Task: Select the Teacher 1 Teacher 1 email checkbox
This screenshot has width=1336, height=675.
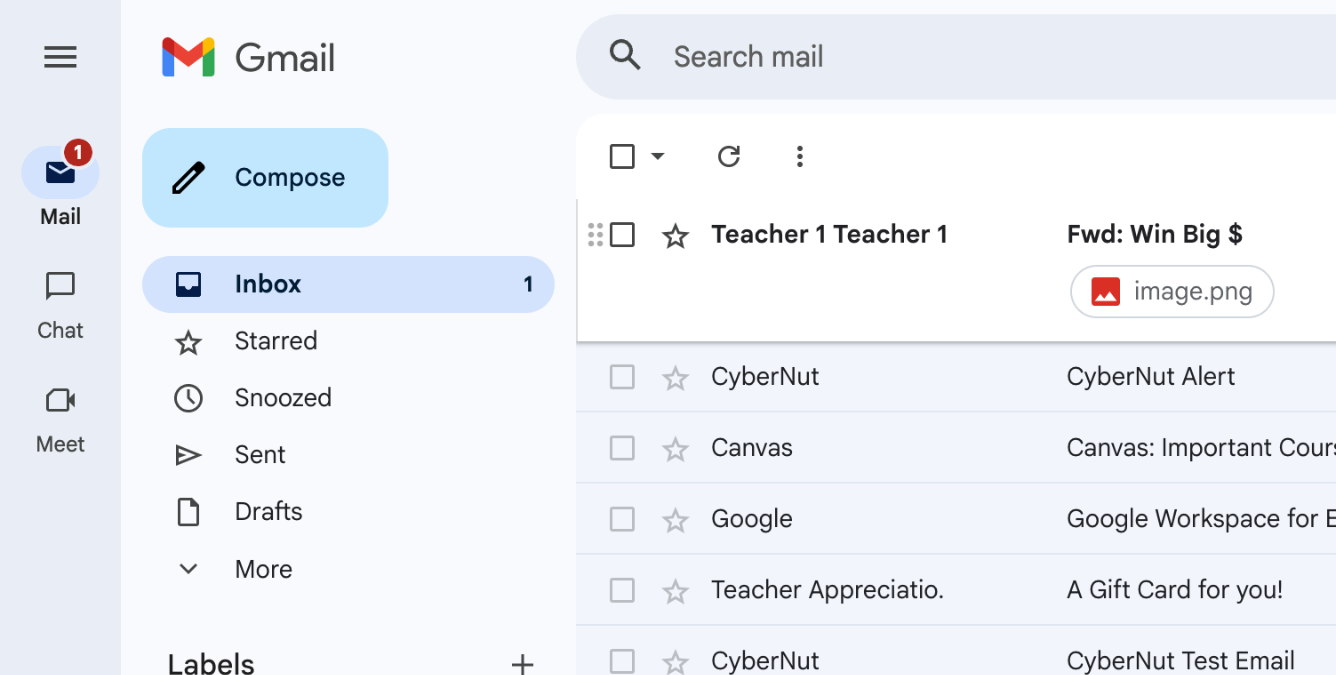Action: (x=622, y=235)
